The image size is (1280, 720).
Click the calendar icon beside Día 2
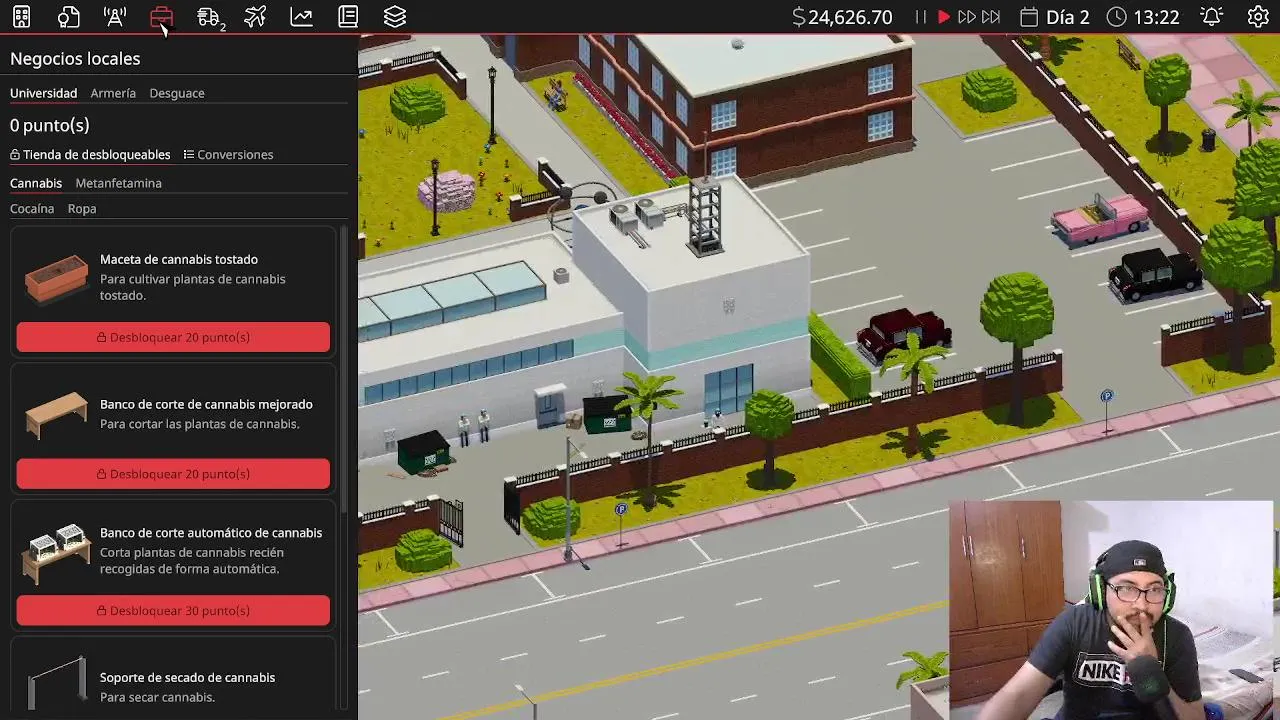coord(1029,17)
